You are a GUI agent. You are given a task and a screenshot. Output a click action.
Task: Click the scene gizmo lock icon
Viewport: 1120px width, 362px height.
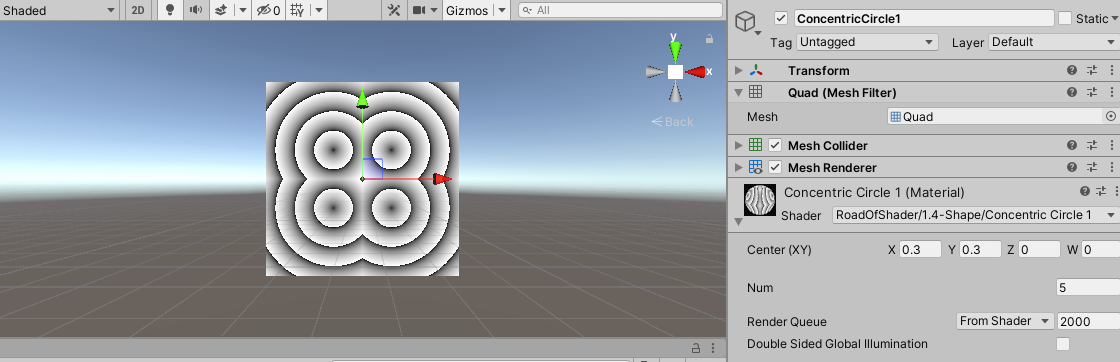coord(709,39)
